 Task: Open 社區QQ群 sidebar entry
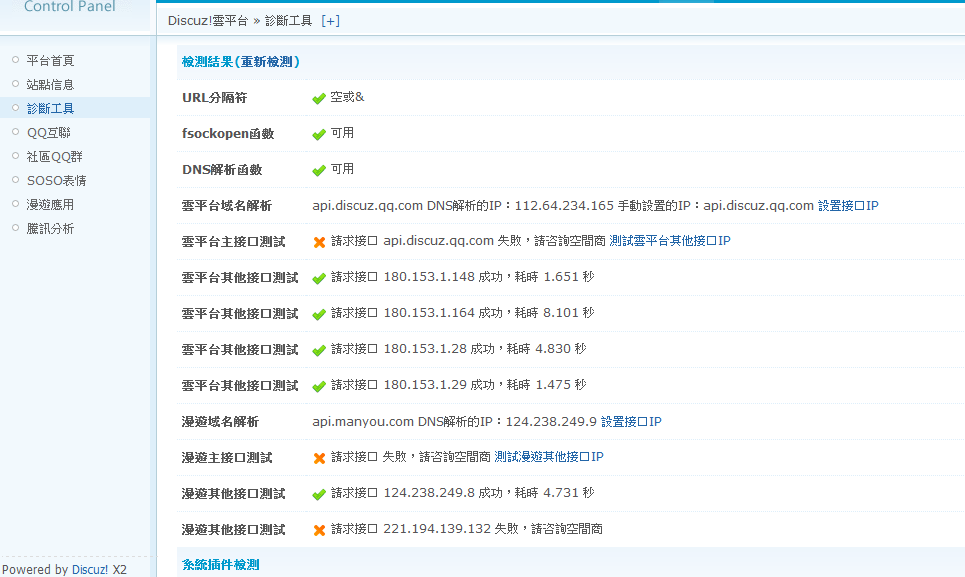54,156
